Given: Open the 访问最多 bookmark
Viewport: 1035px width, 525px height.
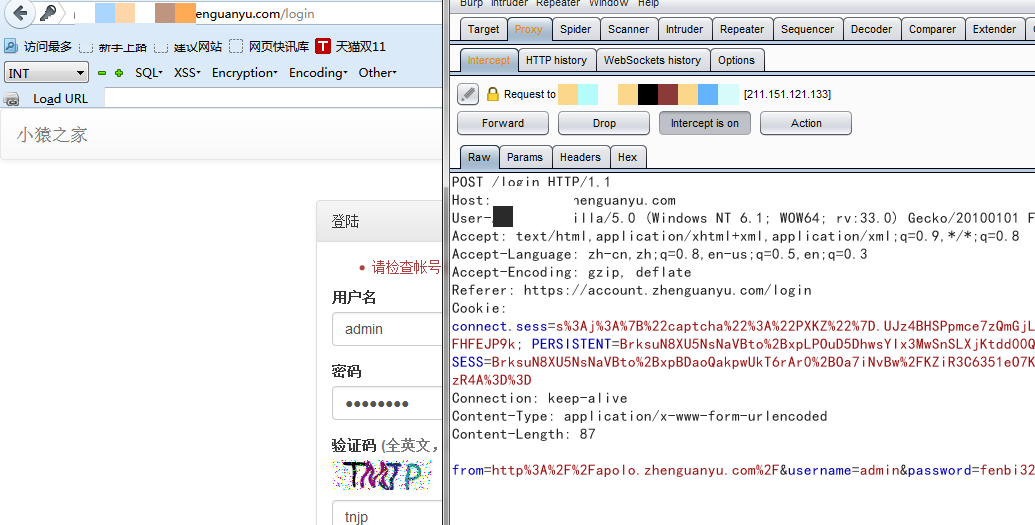Looking at the screenshot, I should coord(48,46).
